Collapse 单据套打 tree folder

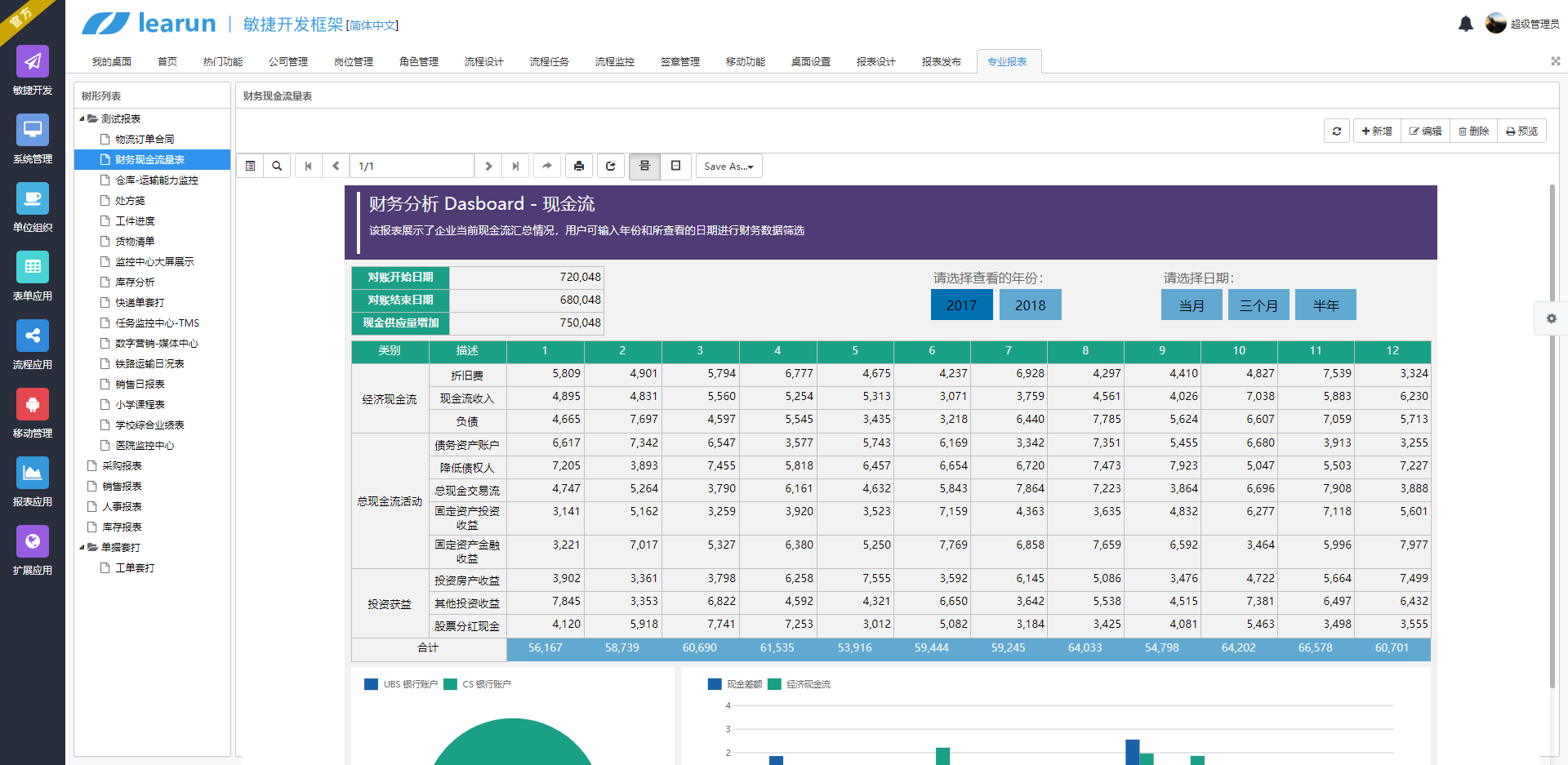click(82, 547)
